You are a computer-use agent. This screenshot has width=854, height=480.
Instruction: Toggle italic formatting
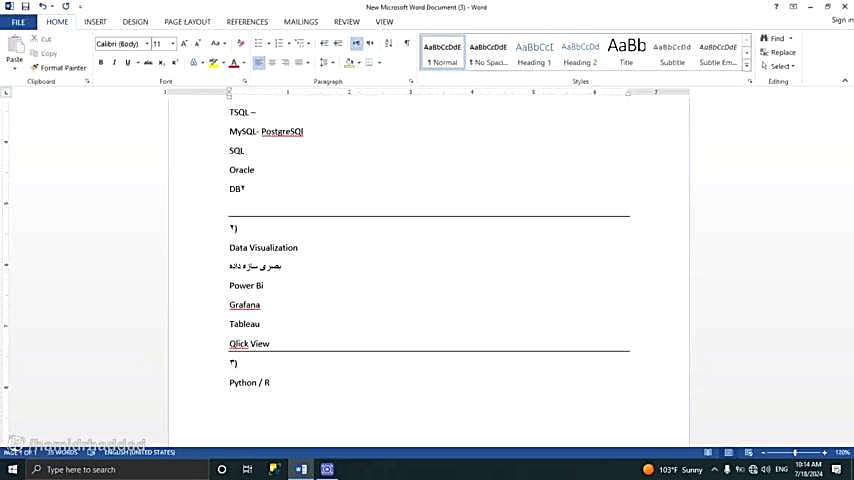(x=114, y=63)
